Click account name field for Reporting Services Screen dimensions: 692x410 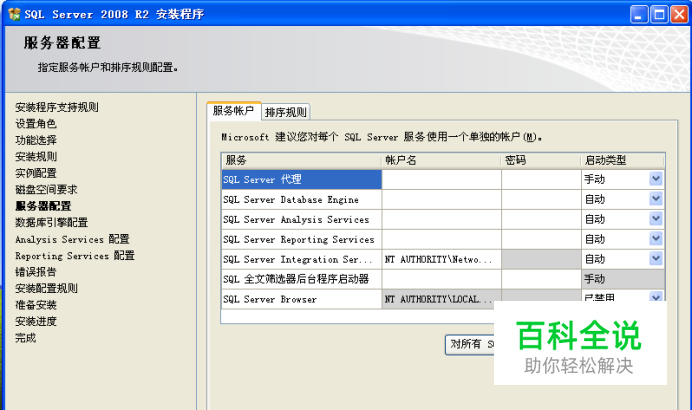[442, 239]
